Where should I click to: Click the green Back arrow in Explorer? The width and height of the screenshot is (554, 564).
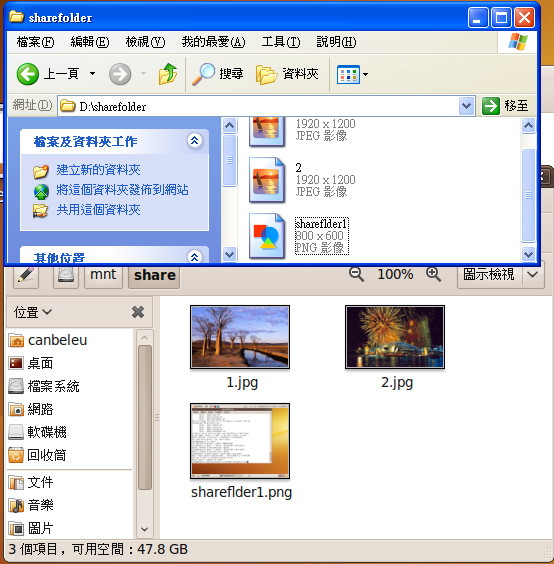[28, 74]
